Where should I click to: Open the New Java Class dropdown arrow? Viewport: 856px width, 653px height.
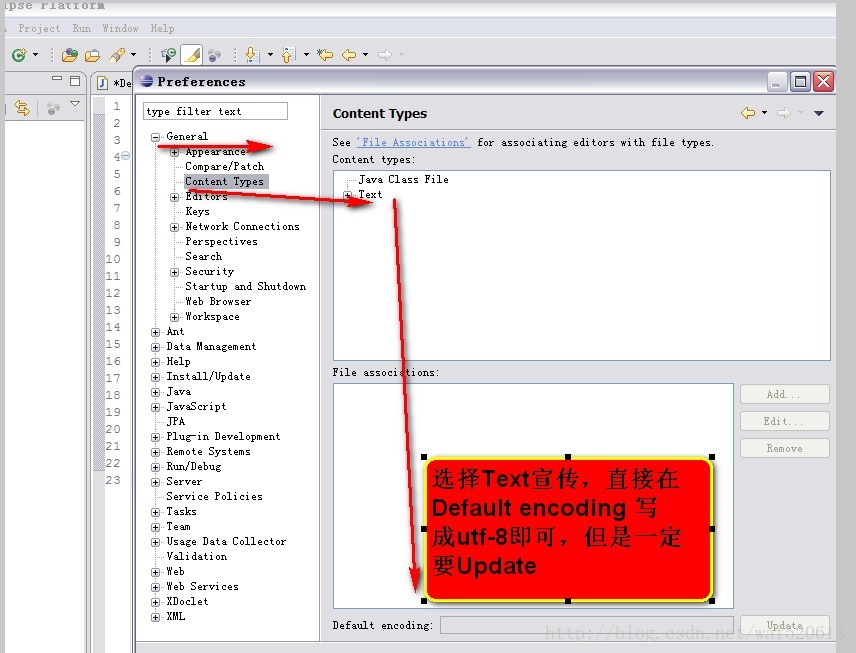point(35,55)
